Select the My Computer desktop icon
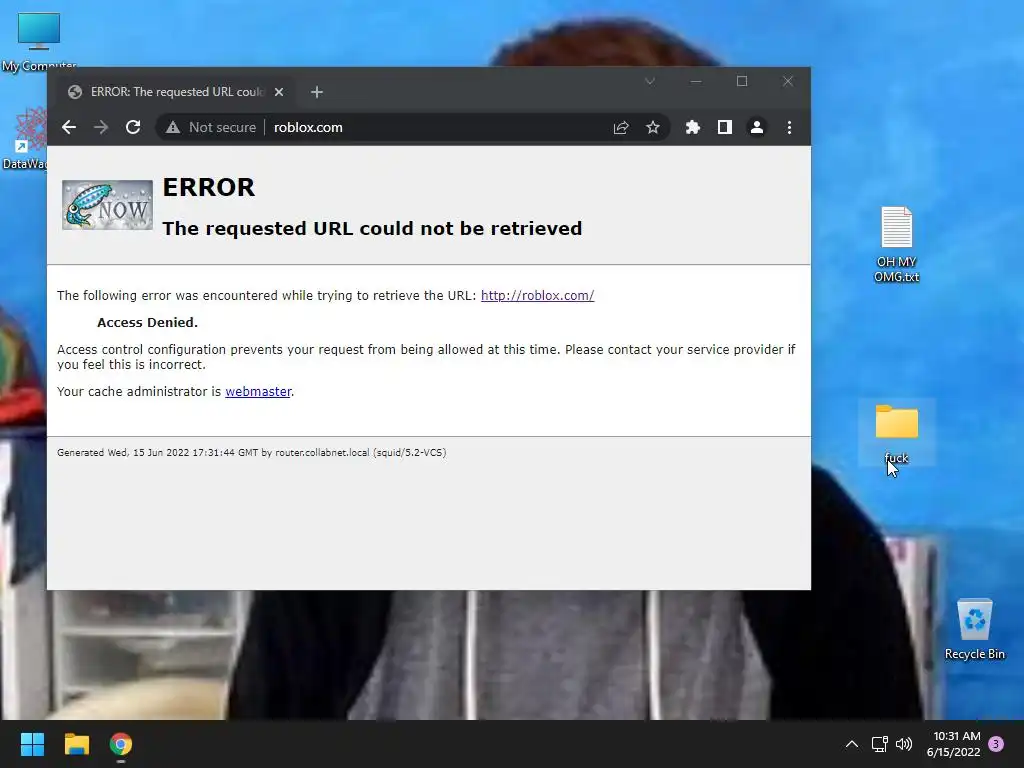 (x=39, y=42)
